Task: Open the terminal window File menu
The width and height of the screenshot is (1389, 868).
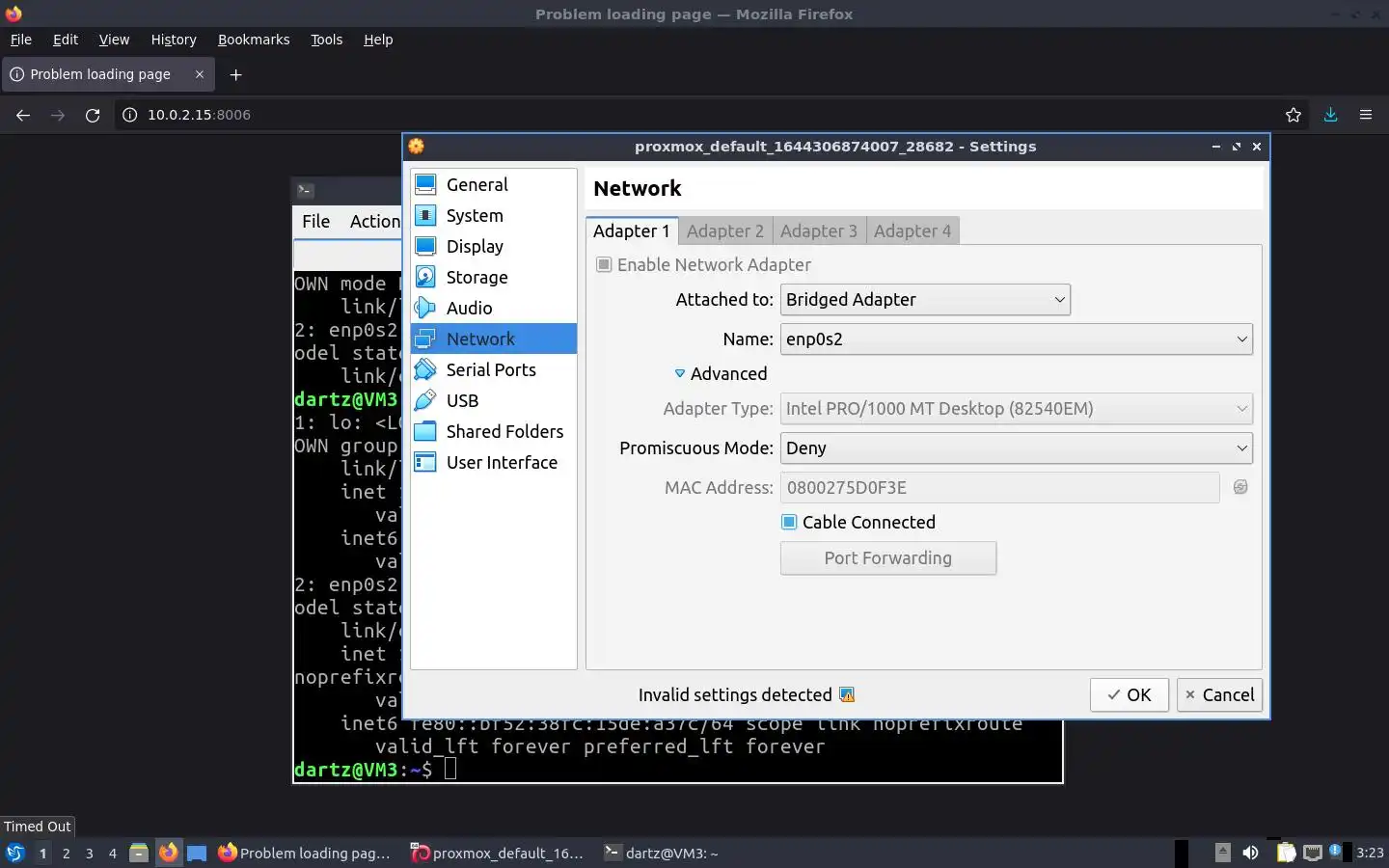Action: (x=315, y=221)
